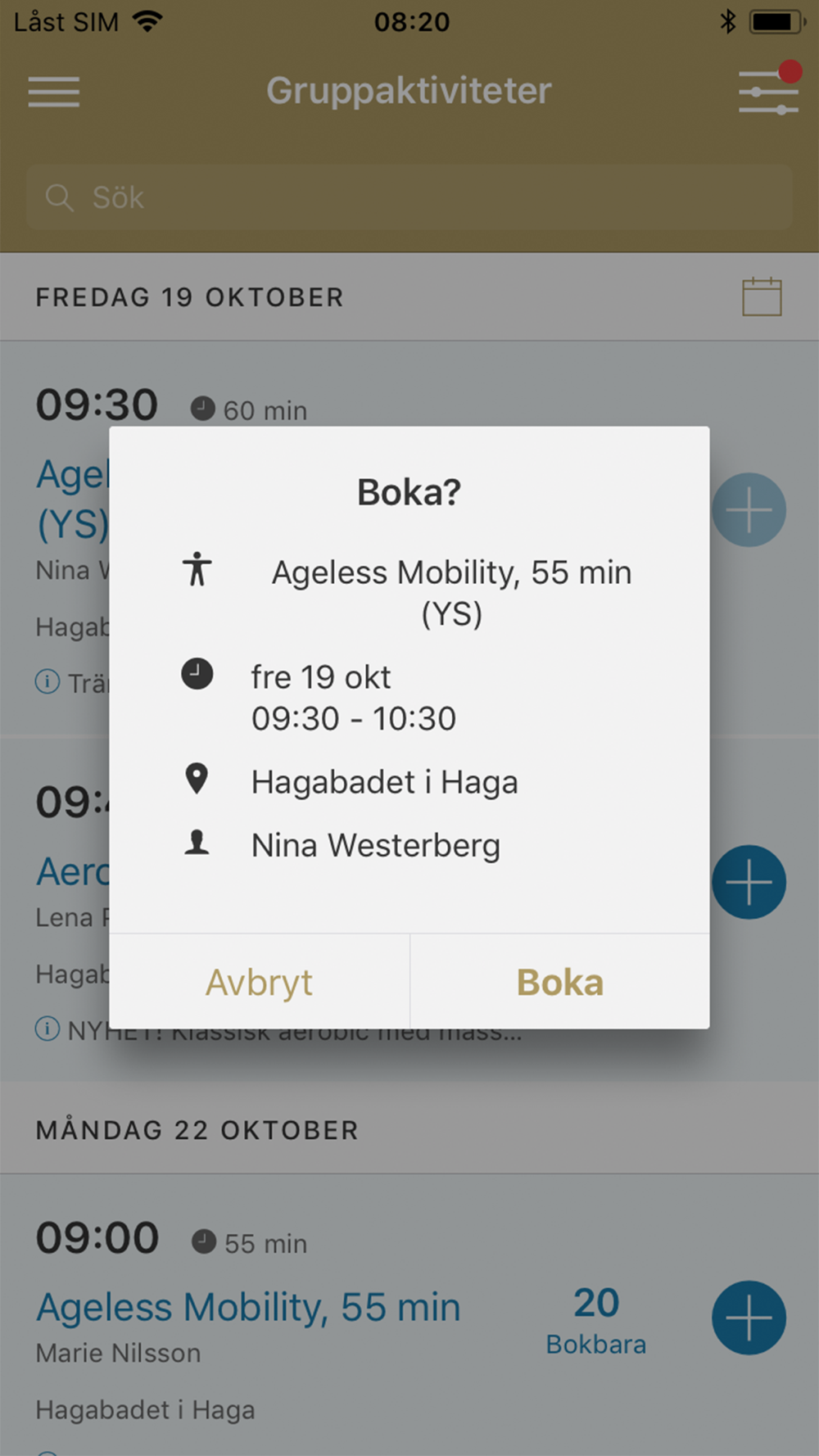Tap the instructor person icon in dialog
819x1456 pixels.
pos(197,843)
